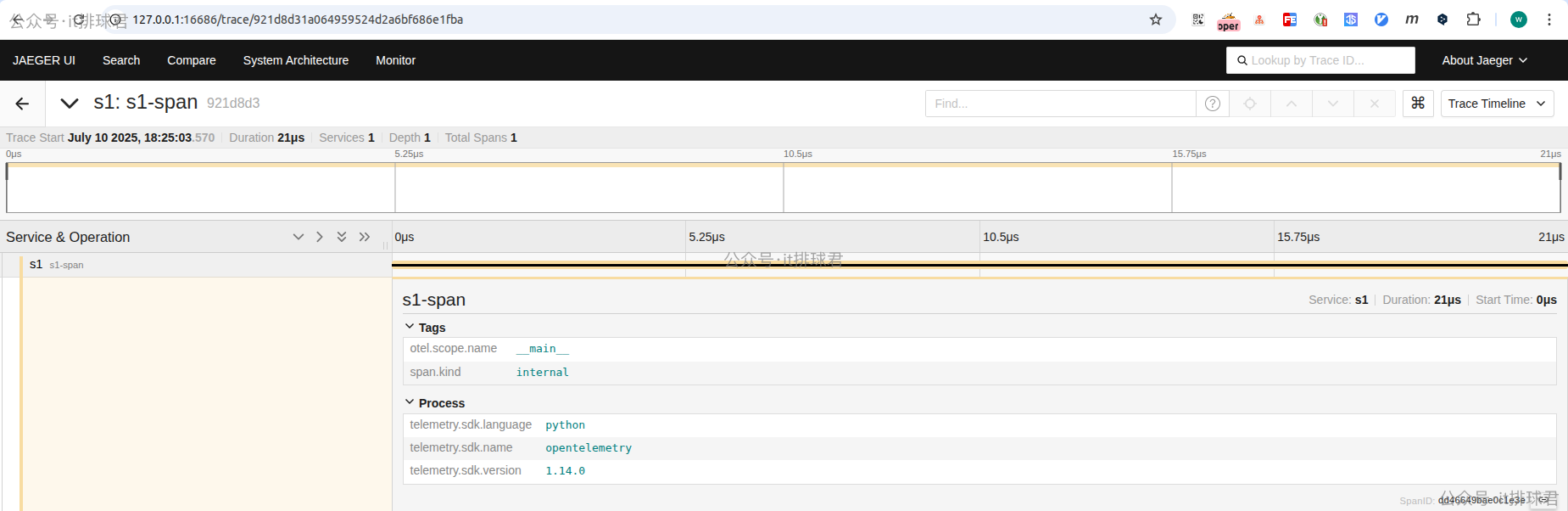Open the System Architecture nav item
This screenshot has width=1568, height=511.
296,60
